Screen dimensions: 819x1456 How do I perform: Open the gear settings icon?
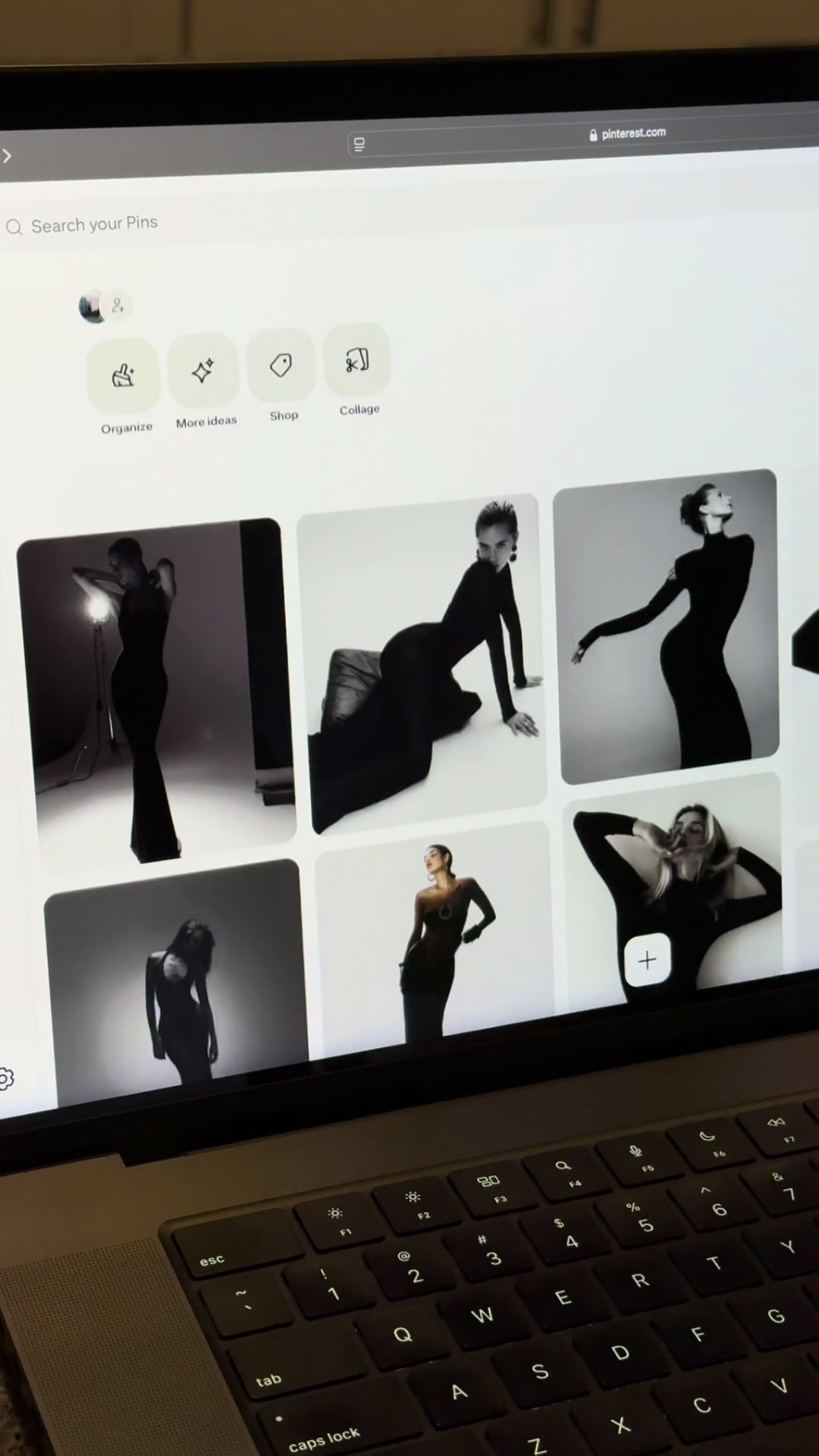coord(5,1078)
